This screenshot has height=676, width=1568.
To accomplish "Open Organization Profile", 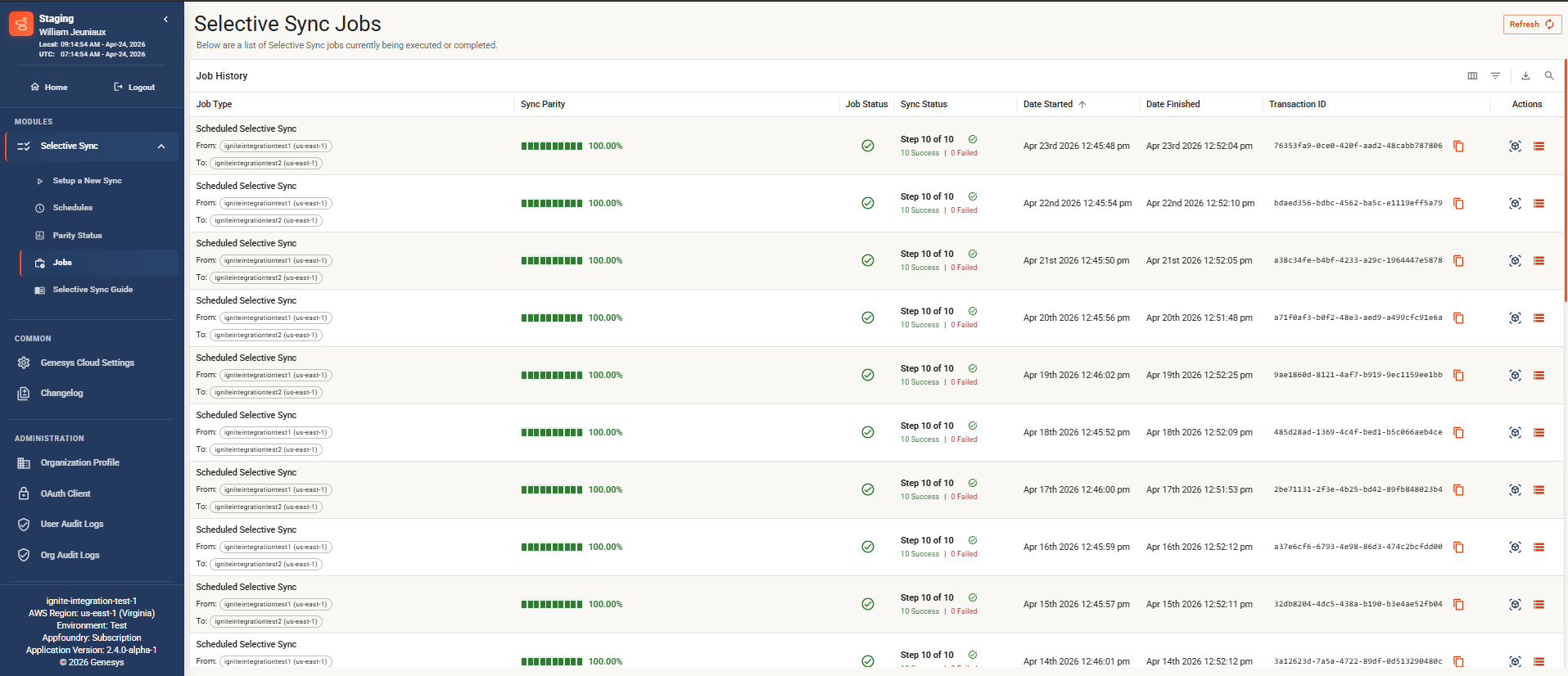I will pyautogui.click(x=79, y=462).
